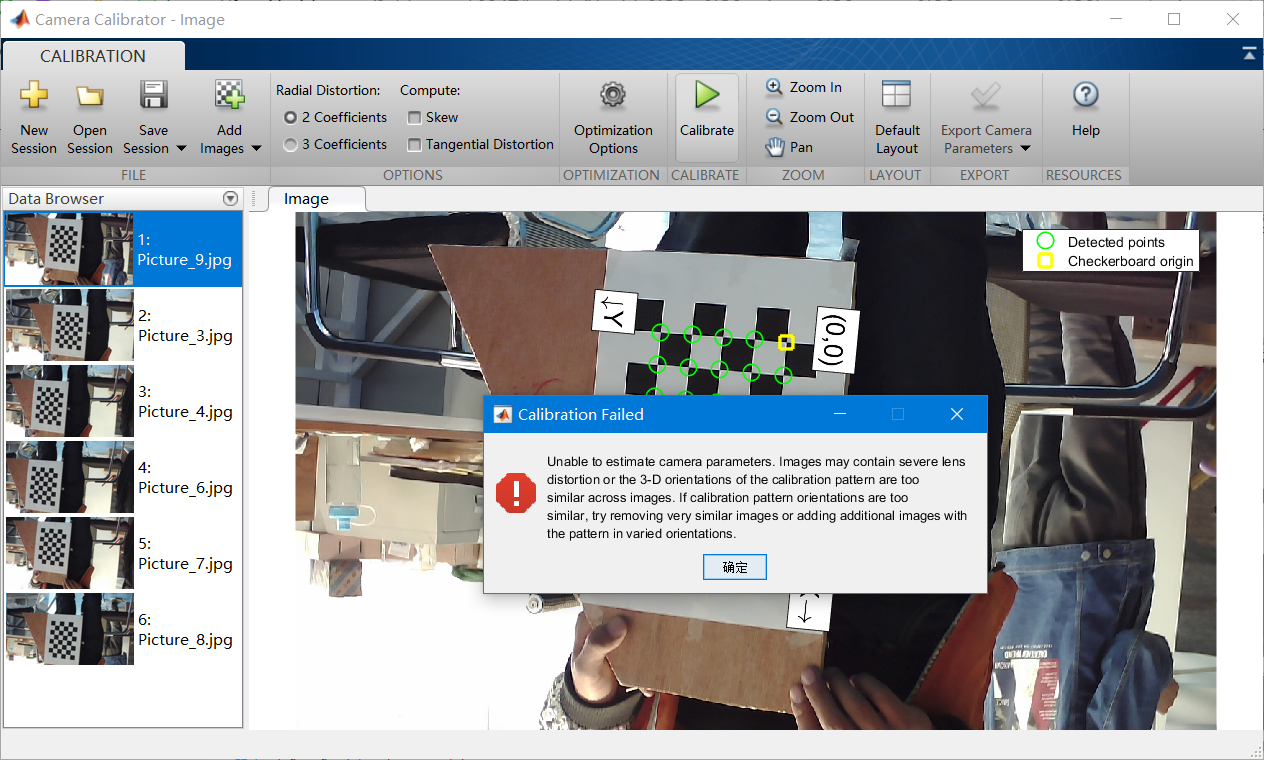Image resolution: width=1264 pixels, height=760 pixels.
Task: Select the Image document tab
Action: tap(306, 199)
